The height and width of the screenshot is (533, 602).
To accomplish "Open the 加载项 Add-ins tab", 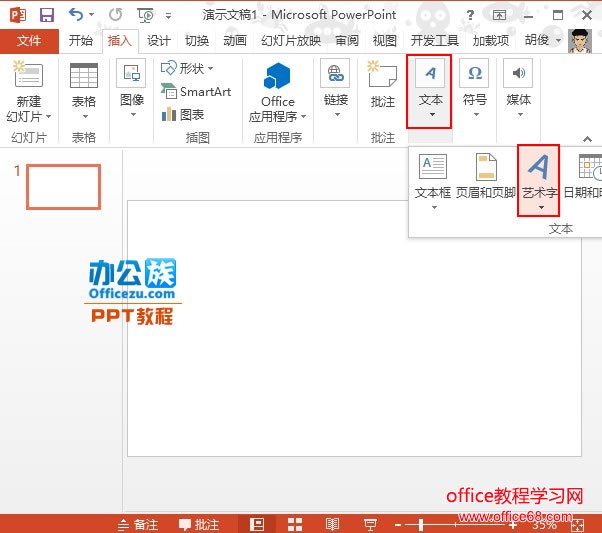I will click(x=491, y=40).
